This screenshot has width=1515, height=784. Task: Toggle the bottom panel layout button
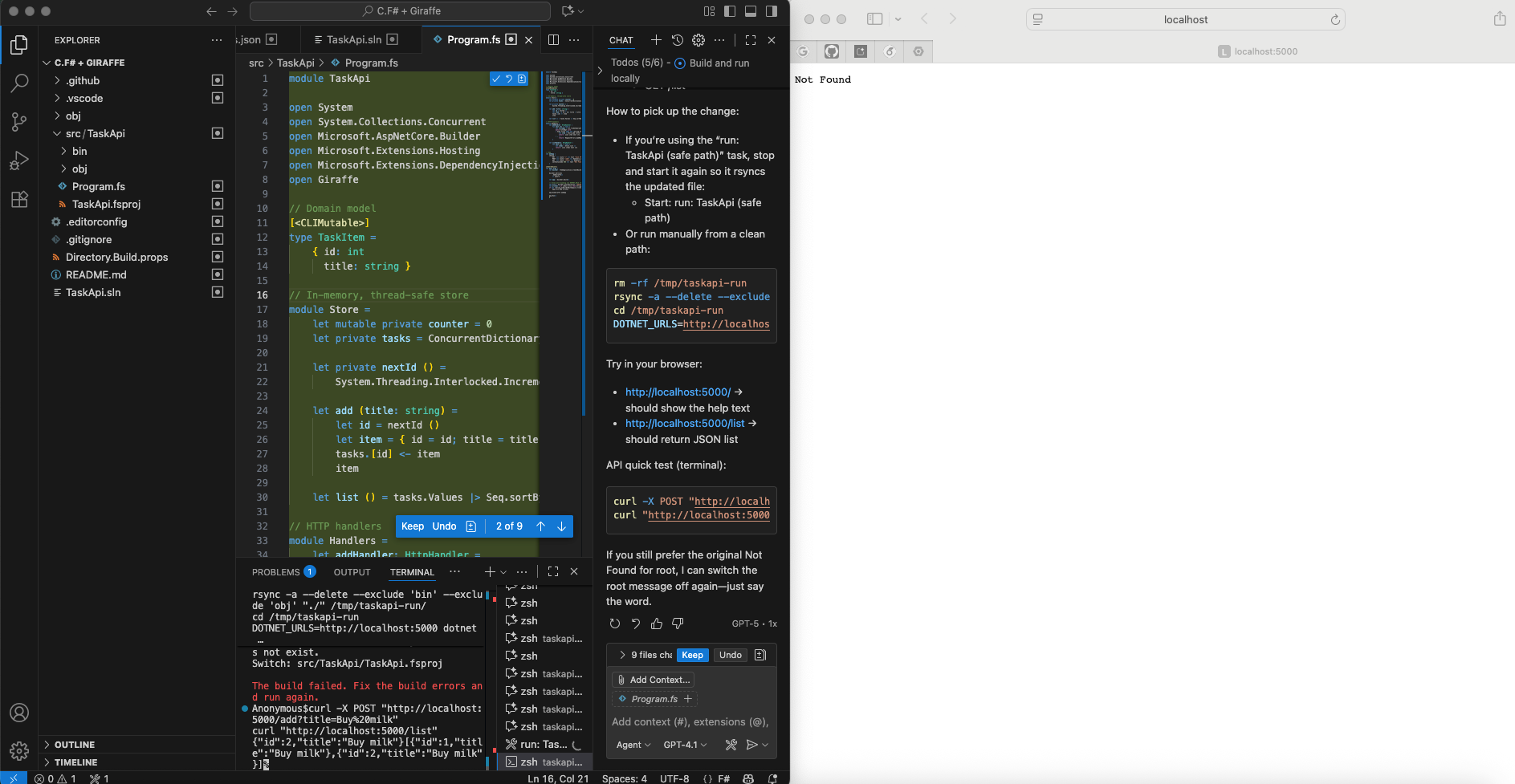(751, 11)
